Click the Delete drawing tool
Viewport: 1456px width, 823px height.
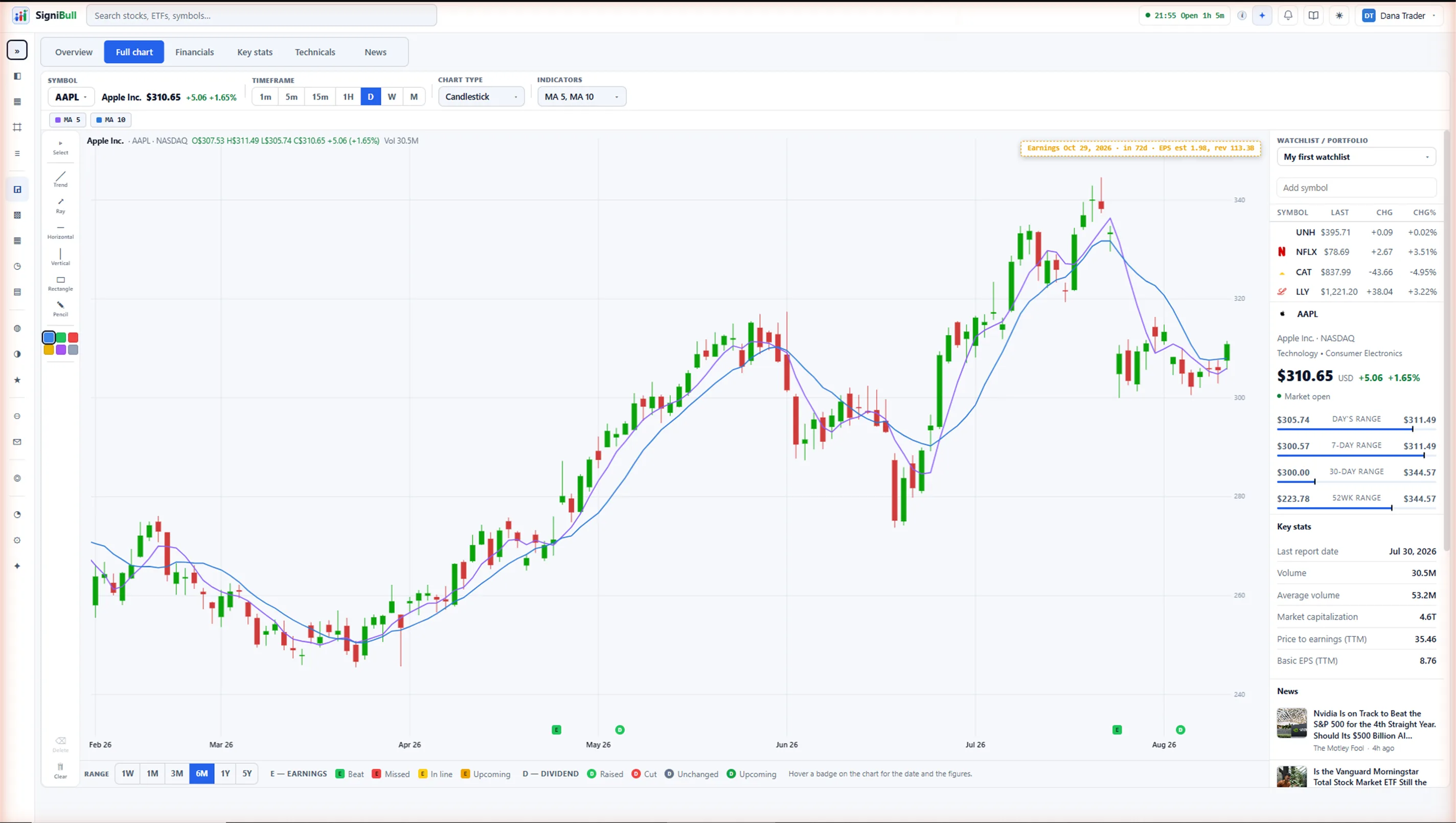click(x=60, y=744)
